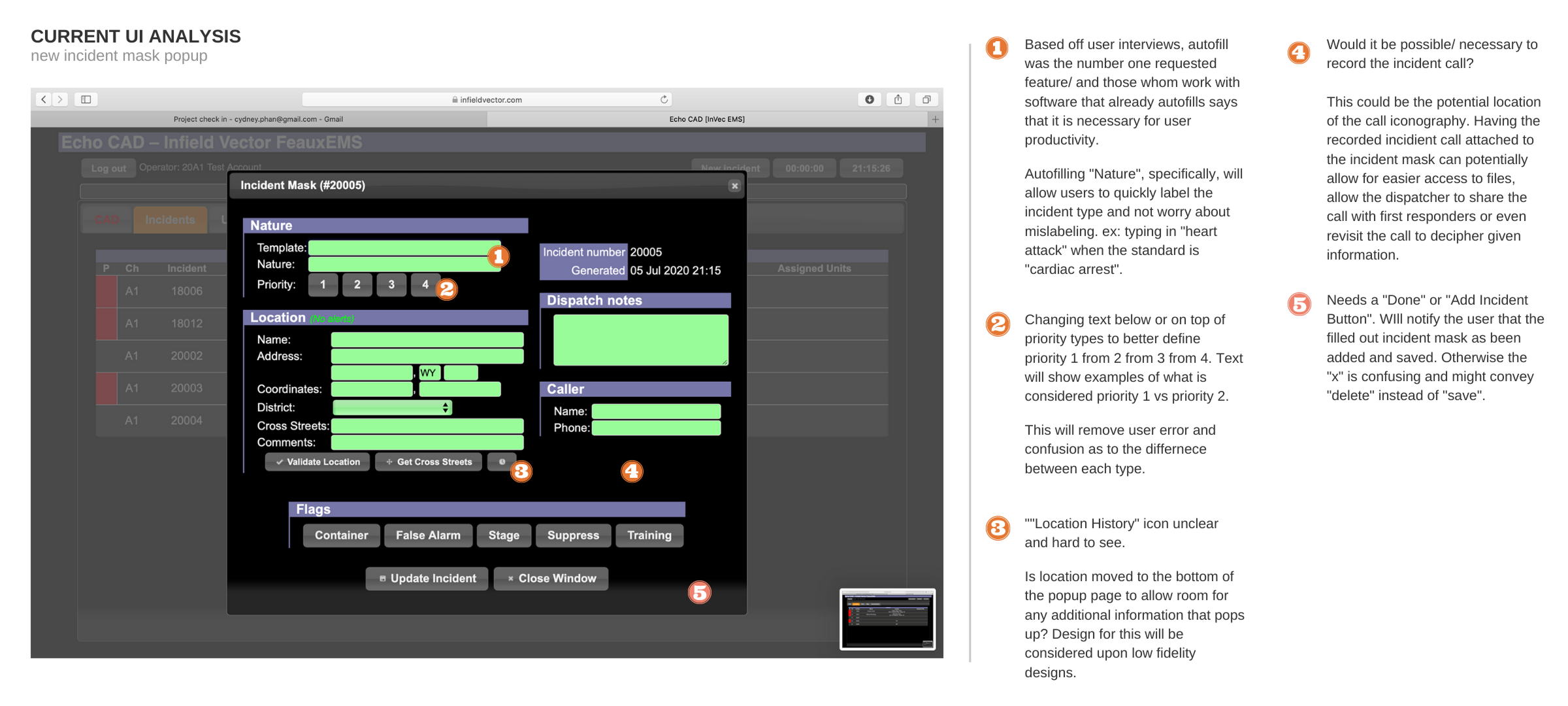Click the browser forward arrow icon
The width and height of the screenshot is (1568, 706).
coord(60,99)
